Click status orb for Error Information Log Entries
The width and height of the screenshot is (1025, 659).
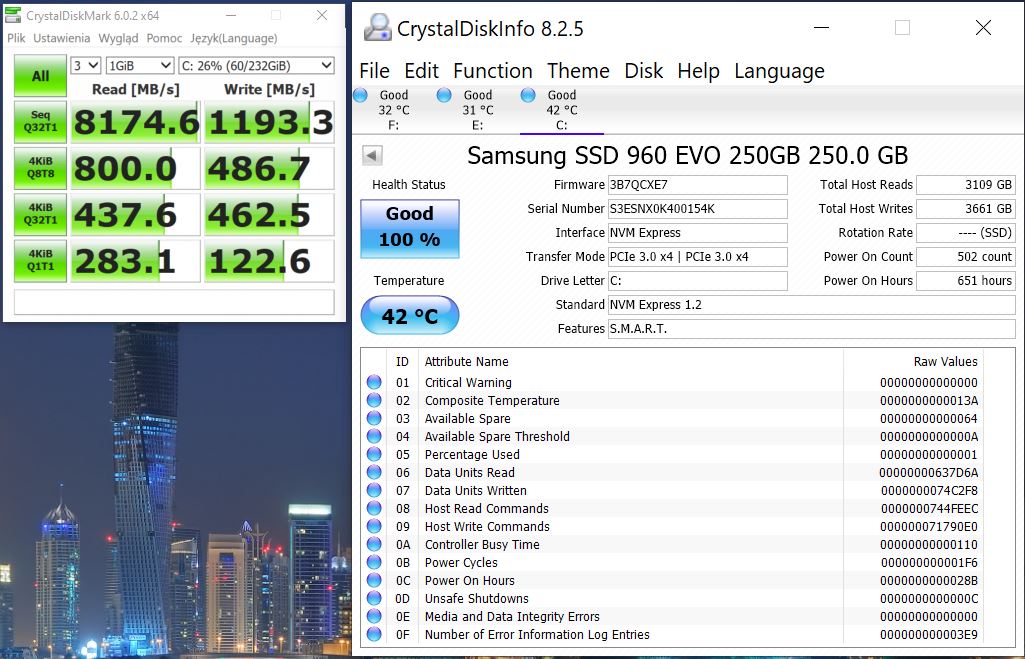click(374, 634)
